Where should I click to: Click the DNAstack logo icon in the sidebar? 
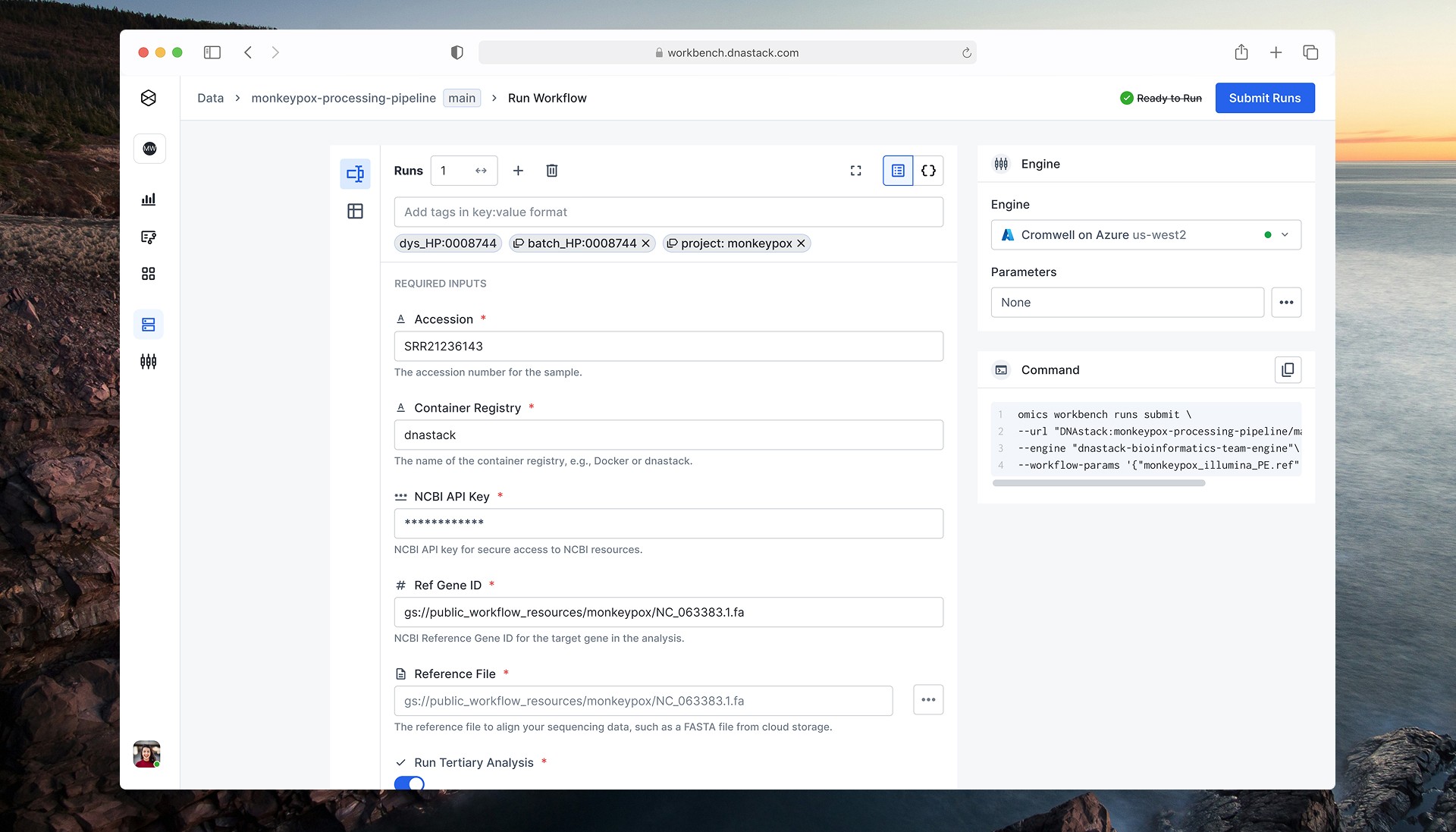[149, 98]
